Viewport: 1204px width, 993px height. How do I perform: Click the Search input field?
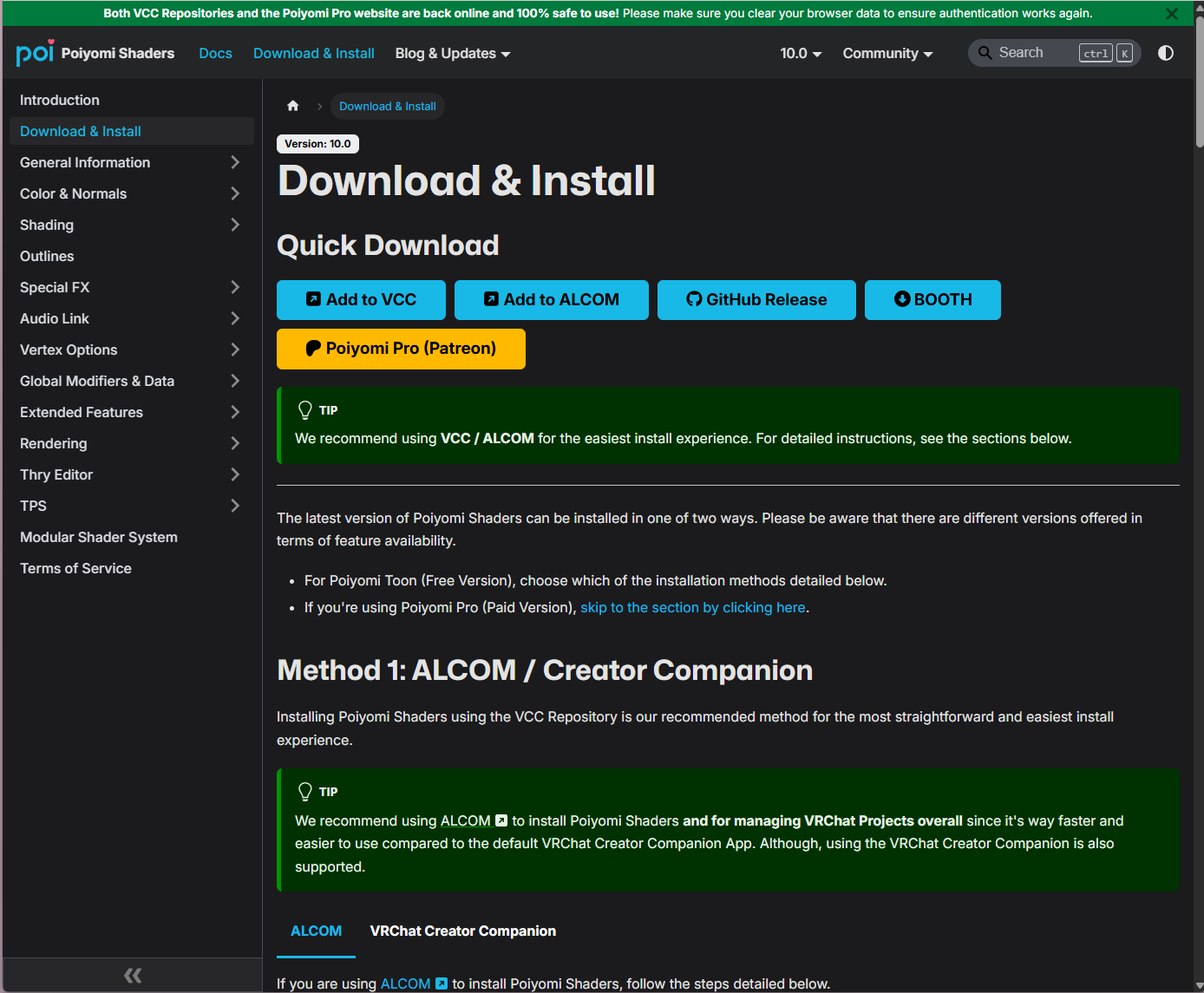click(1054, 53)
